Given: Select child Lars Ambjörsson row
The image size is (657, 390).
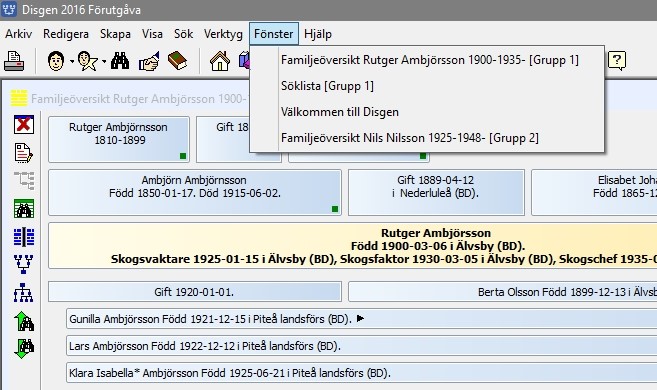Looking at the screenshot, I should [x=361, y=346].
